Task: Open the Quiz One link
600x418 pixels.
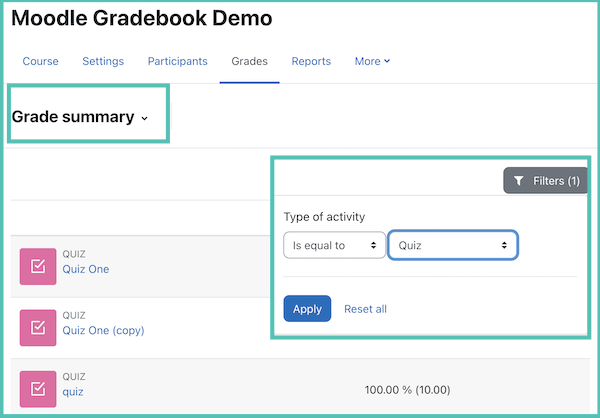Action: 86,269
